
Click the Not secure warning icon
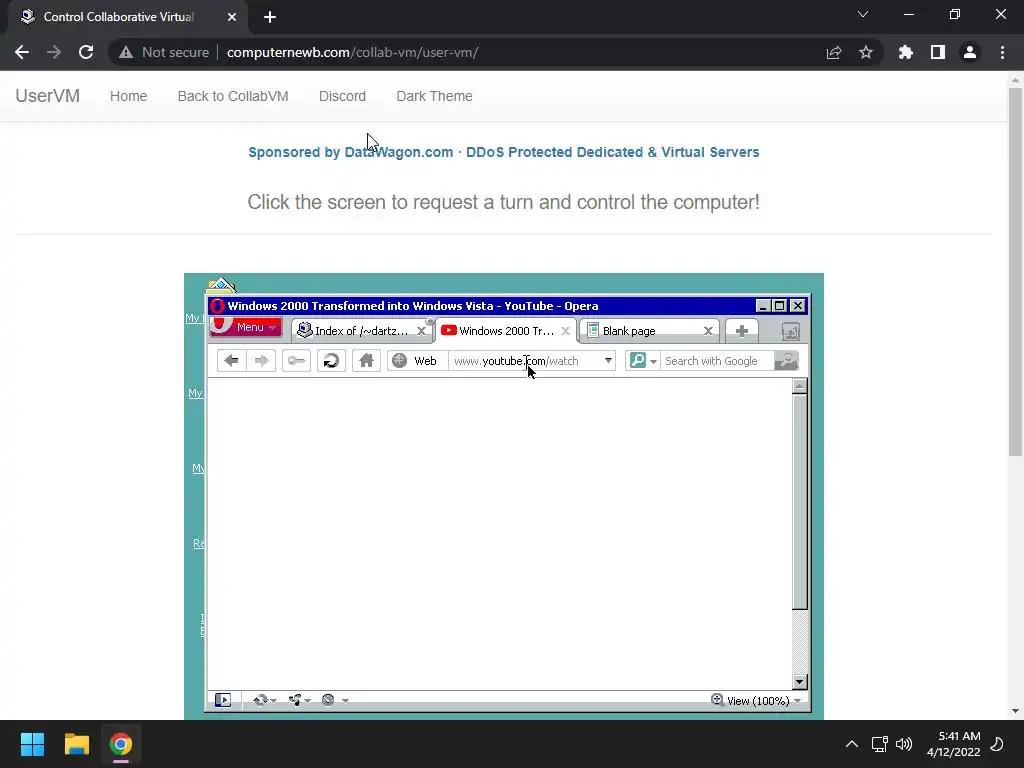coord(126,52)
